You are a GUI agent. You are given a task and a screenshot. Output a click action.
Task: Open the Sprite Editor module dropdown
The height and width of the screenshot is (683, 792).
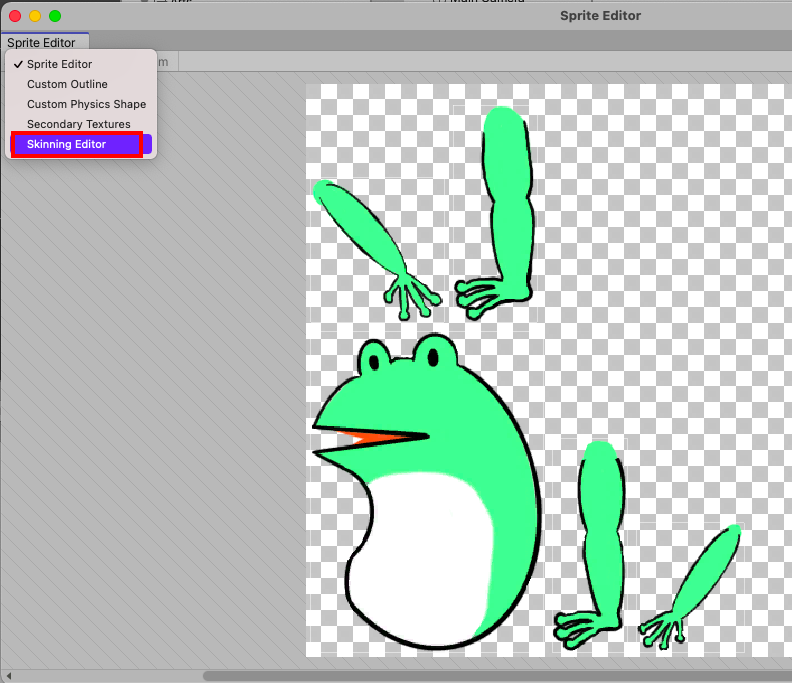pos(44,42)
